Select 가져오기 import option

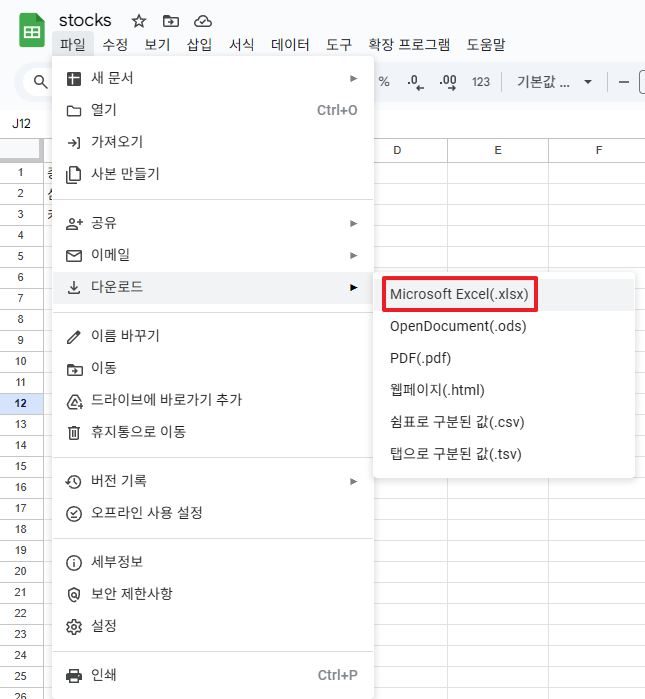(x=213, y=142)
